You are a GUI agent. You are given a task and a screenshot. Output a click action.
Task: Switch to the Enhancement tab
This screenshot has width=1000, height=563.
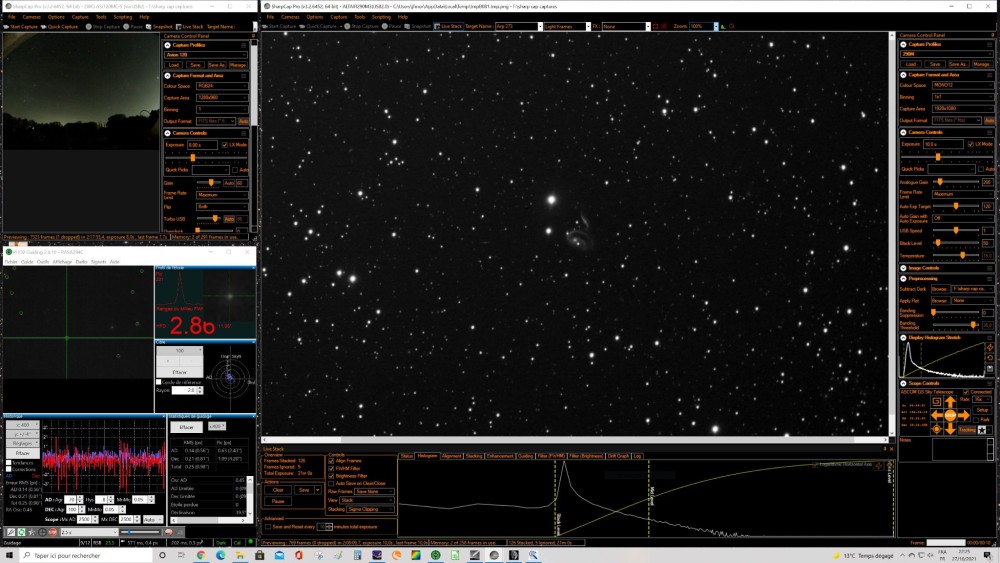pyautogui.click(x=500, y=456)
